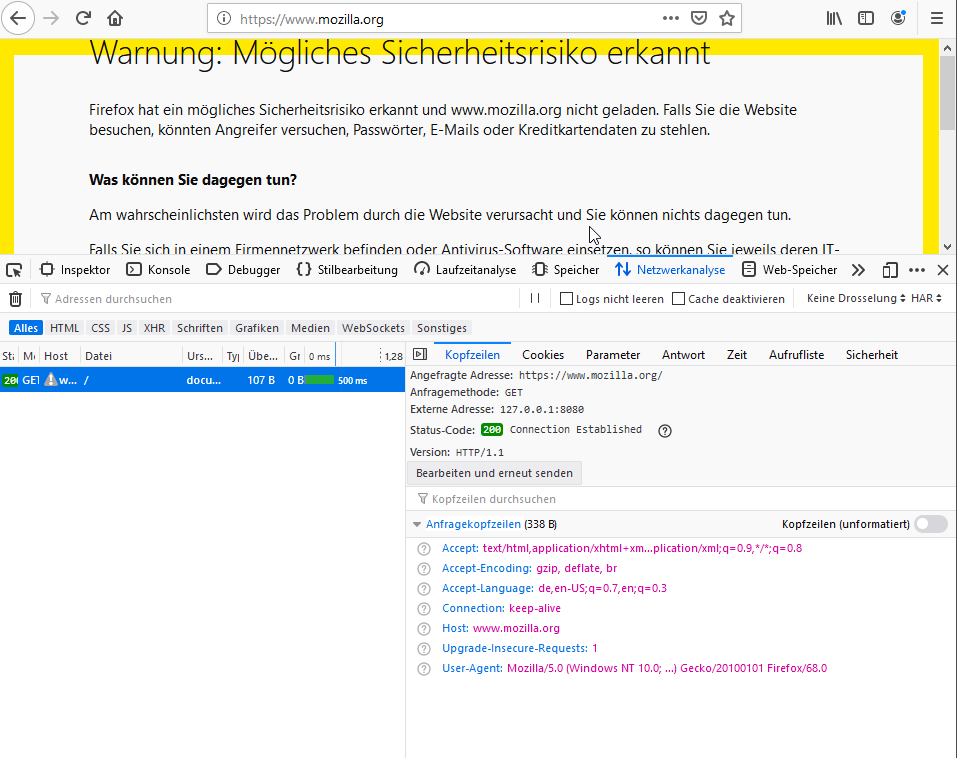Open the Keine Drosselung throttling dropdown
The width and height of the screenshot is (957, 758).
click(x=856, y=298)
